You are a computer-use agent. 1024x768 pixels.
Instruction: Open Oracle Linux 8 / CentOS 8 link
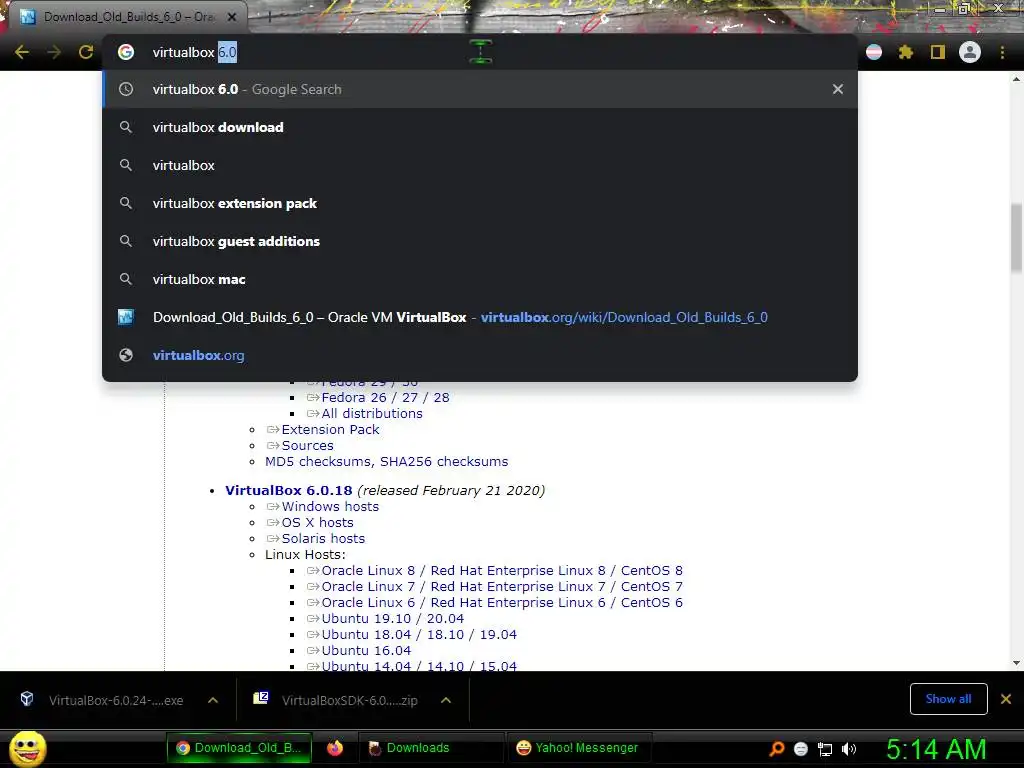502,570
